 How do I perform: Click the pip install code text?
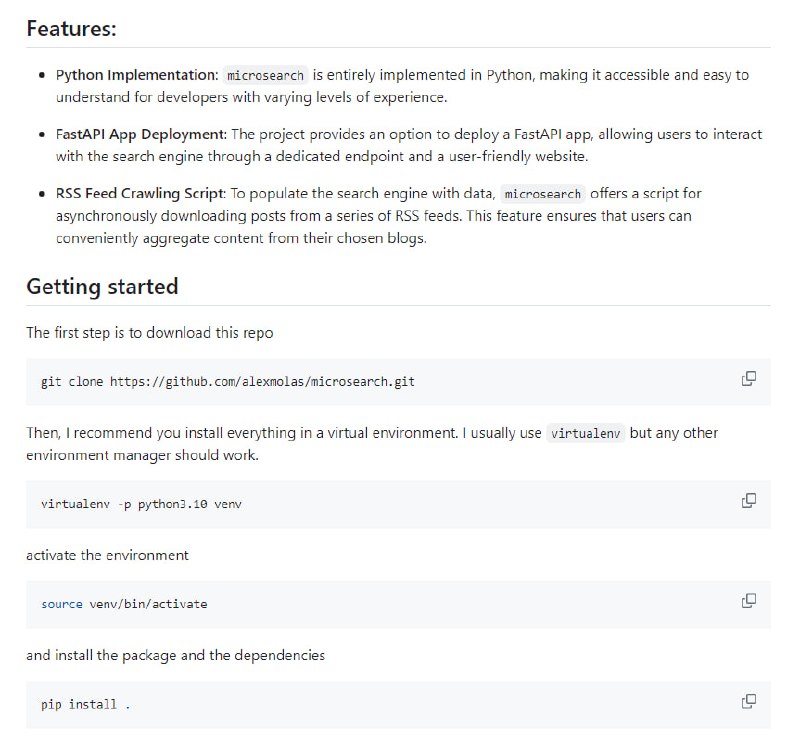point(85,705)
